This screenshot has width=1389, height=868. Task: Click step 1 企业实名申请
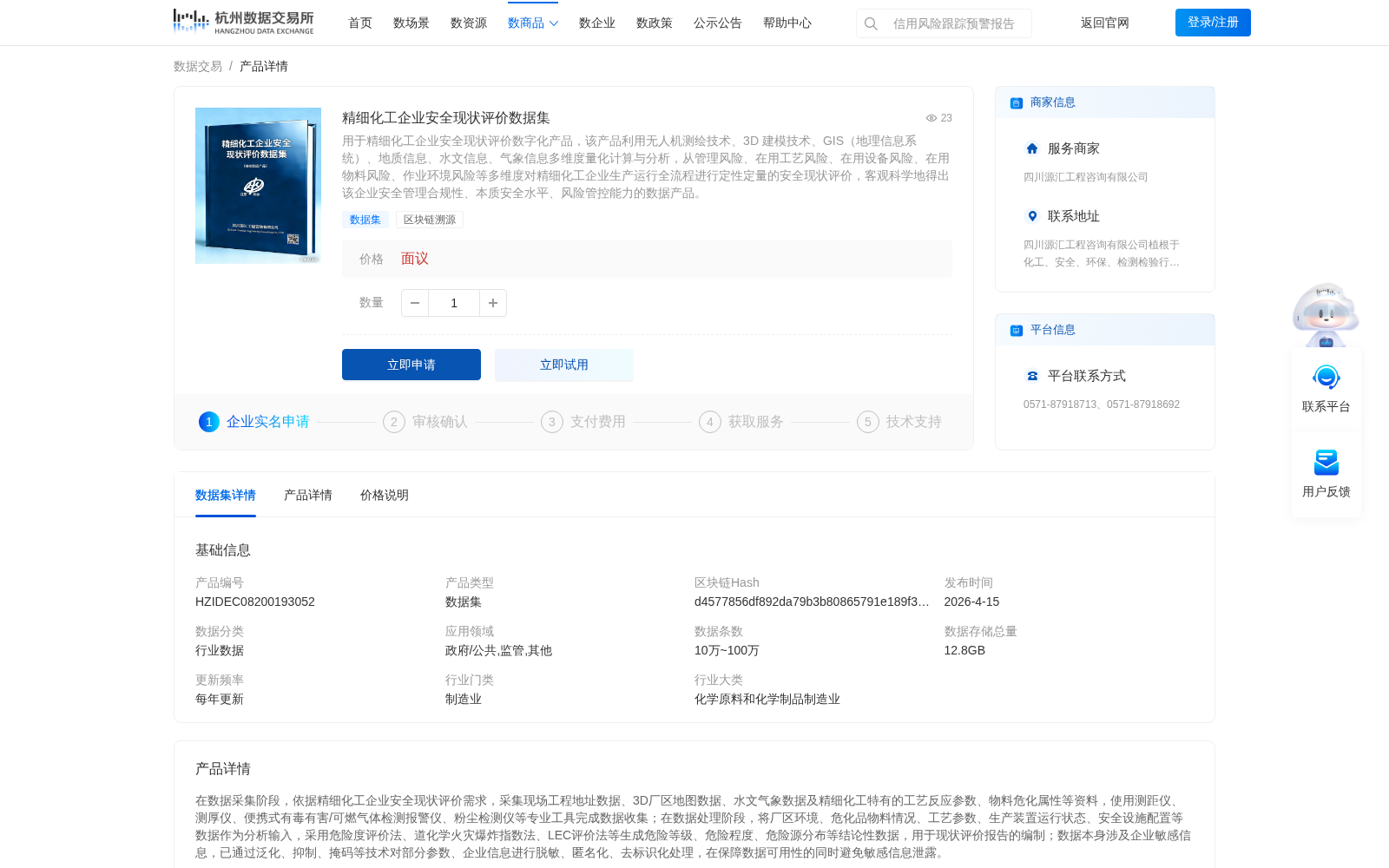point(254,422)
